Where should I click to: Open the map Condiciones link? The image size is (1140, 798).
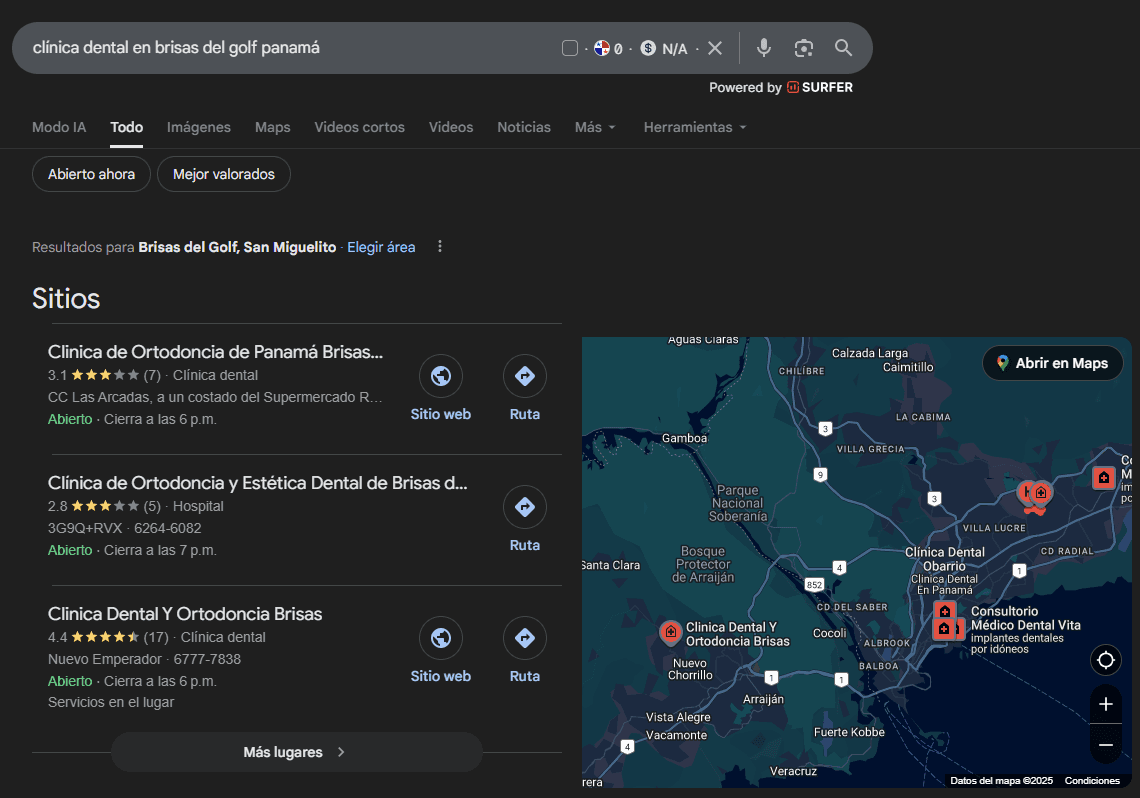(x=1092, y=781)
